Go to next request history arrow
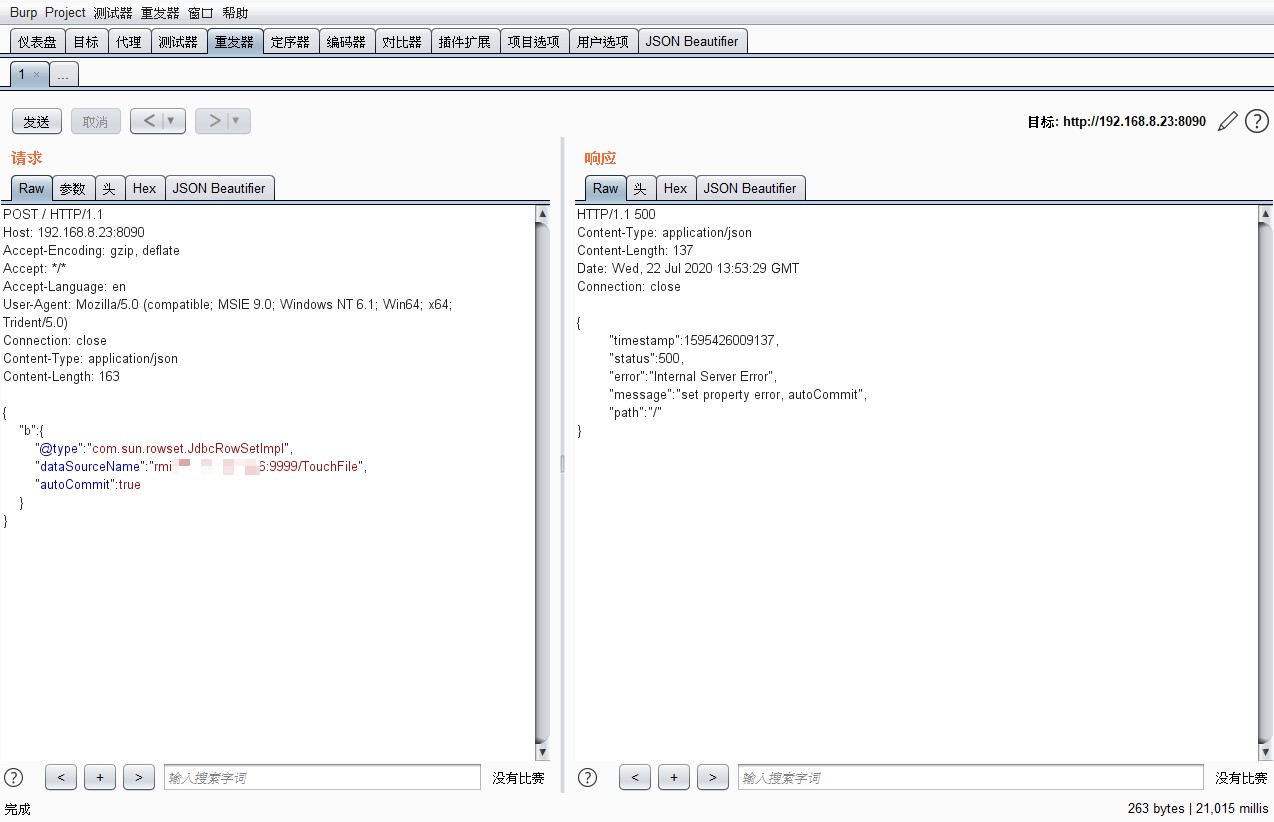The width and height of the screenshot is (1274, 822). click(x=213, y=121)
